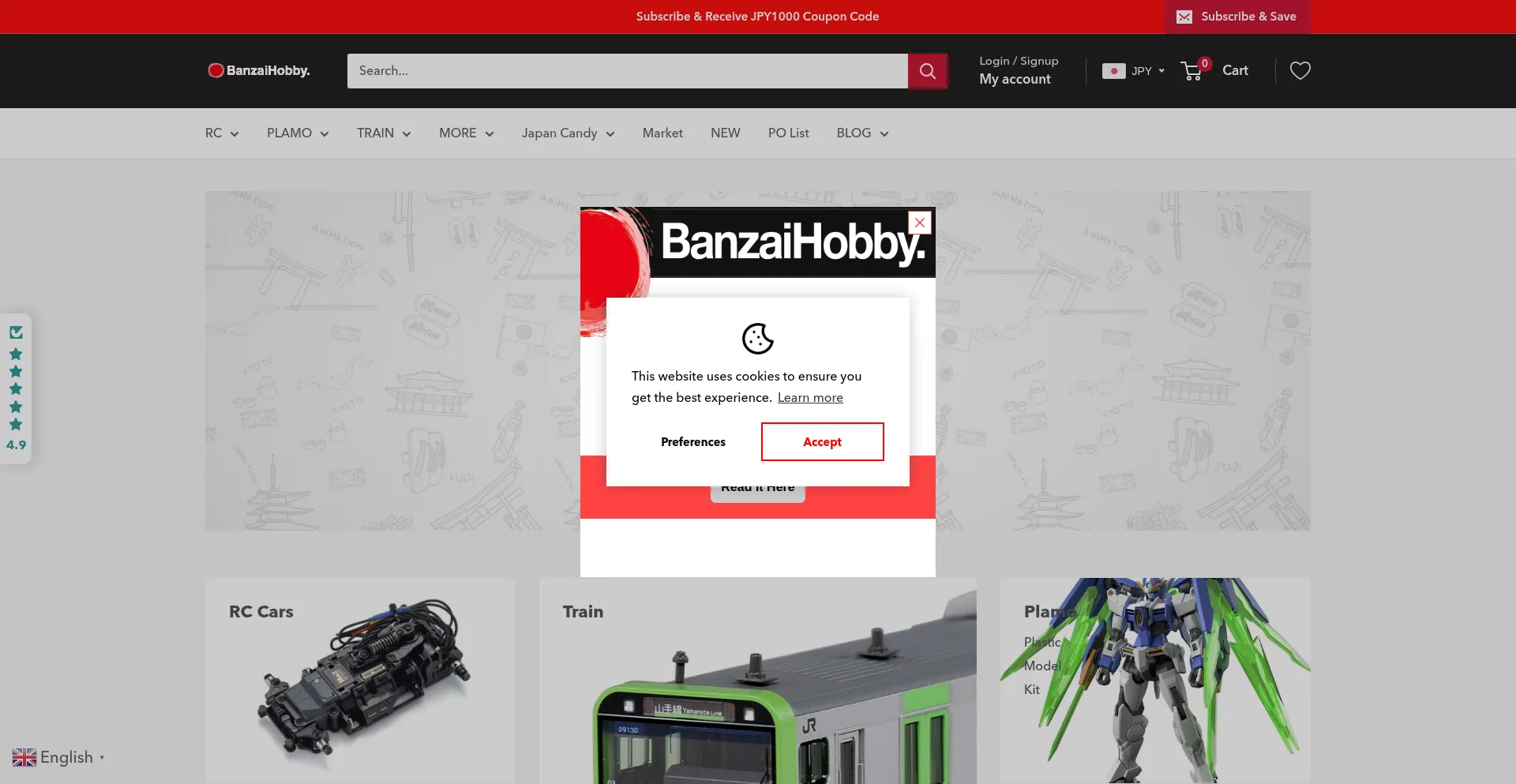Select the NEW menu item
The width and height of the screenshot is (1516, 784).
pyautogui.click(x=725, y=133)
